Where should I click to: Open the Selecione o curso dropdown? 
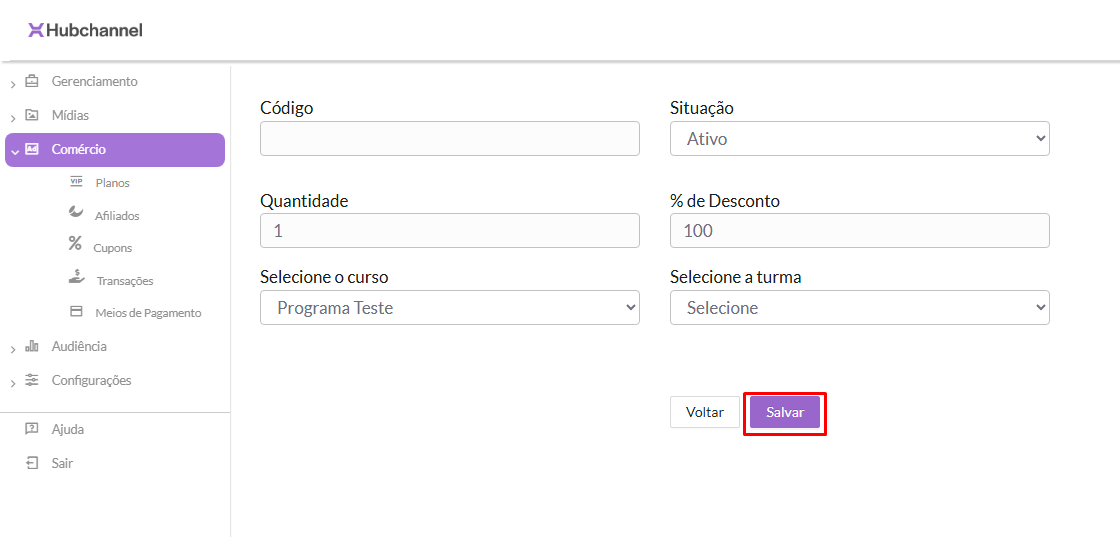(x=449, y=308)
